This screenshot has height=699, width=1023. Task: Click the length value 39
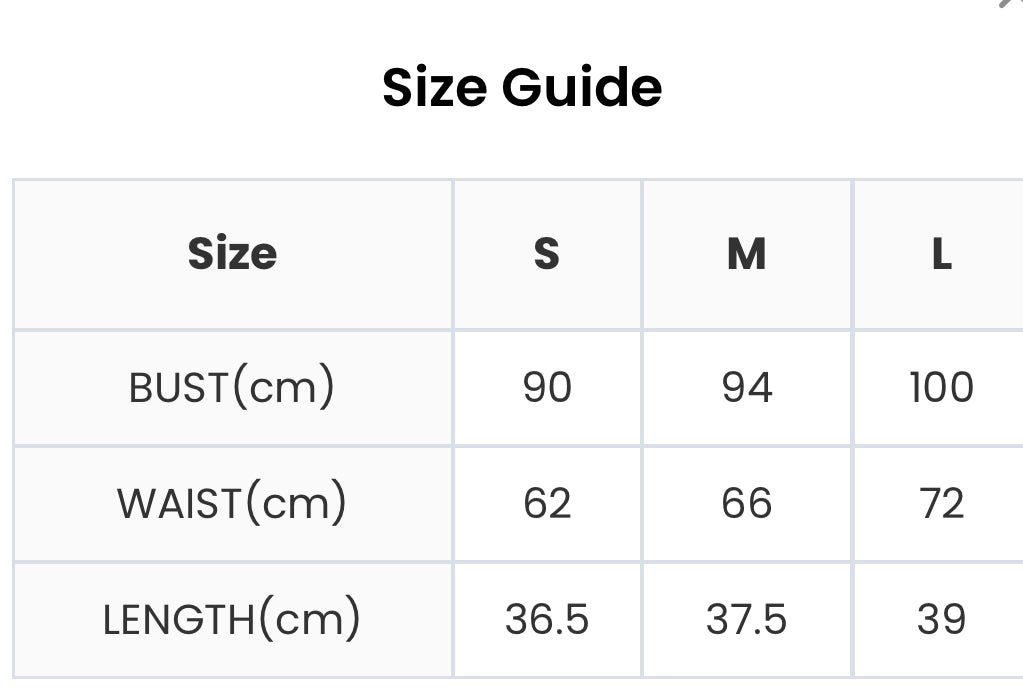pos(941,619)
